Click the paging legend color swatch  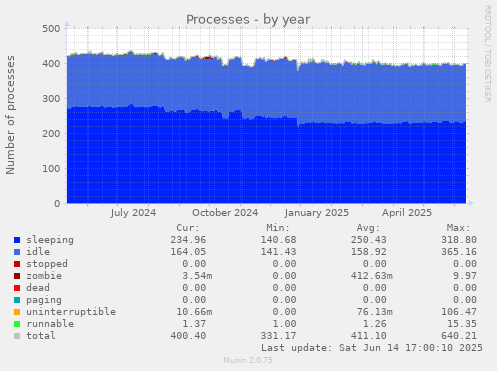pyautogui.click(x=17, y=300)
